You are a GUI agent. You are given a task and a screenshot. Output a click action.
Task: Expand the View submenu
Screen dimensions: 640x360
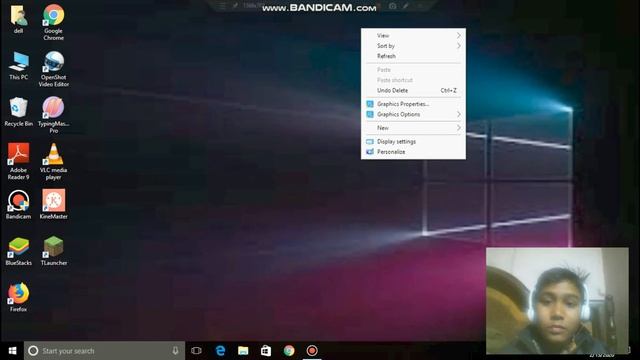(x=413, y=36)
